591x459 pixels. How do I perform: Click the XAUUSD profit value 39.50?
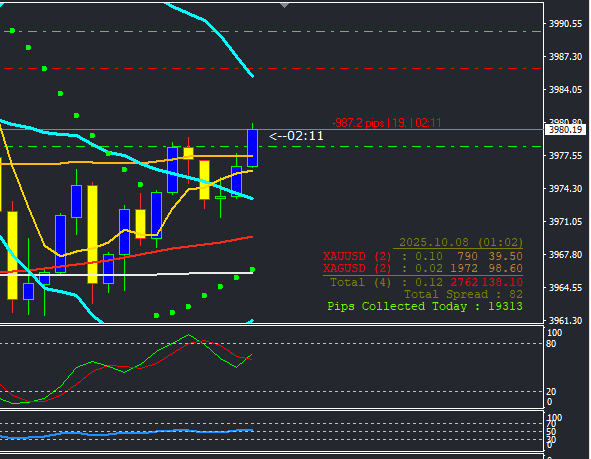(x=505, y=256)
